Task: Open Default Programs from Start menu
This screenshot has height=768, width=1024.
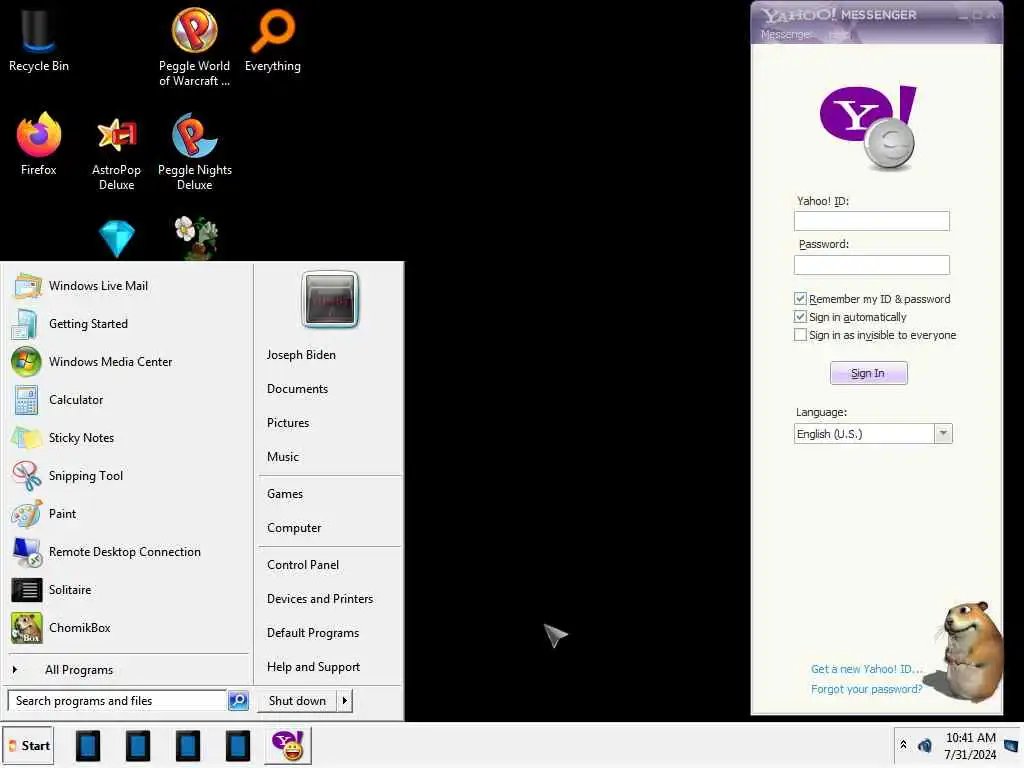Action: [x=313, y=633]
